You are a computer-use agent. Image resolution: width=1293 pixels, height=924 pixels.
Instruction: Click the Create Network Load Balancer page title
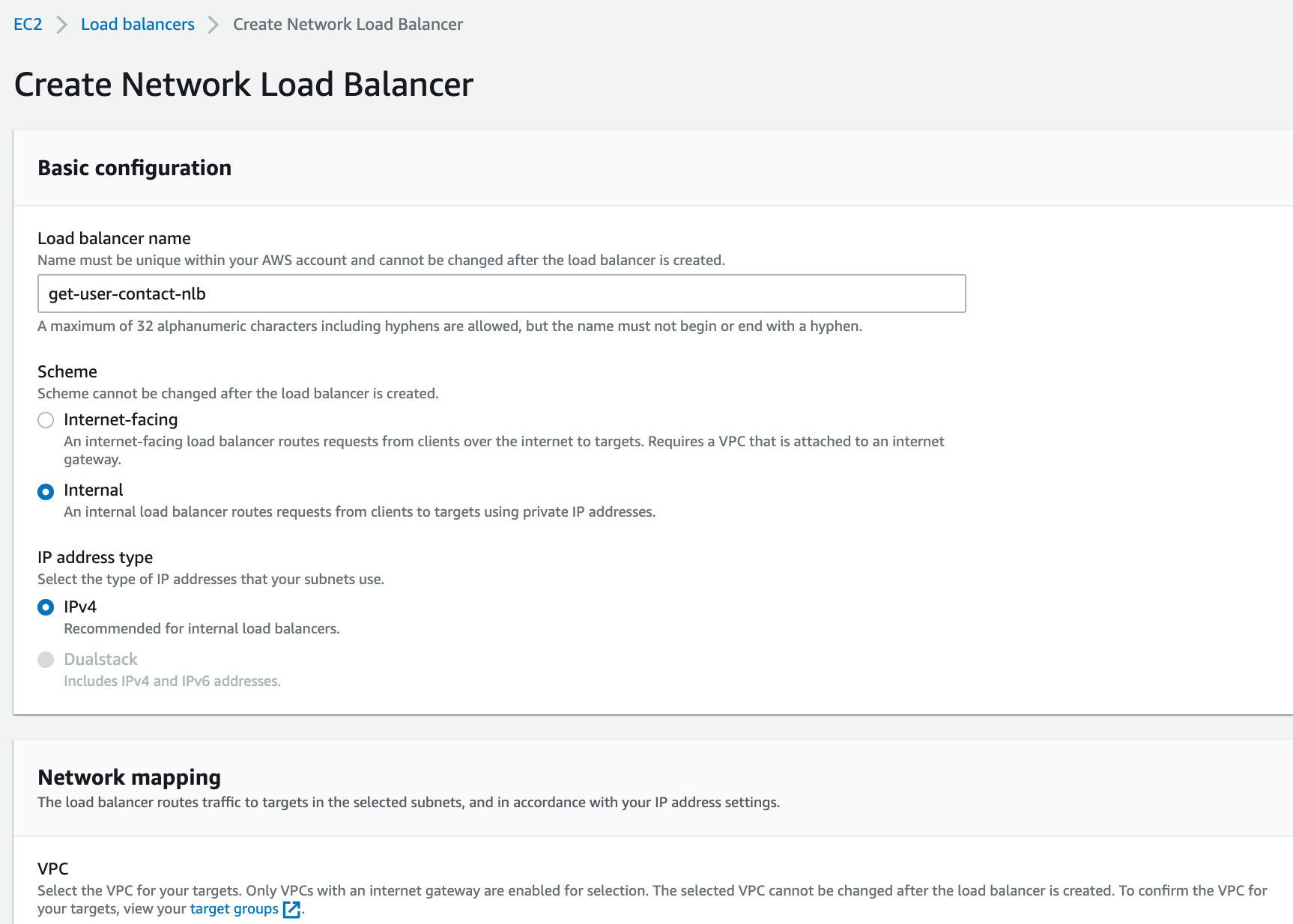[x=243, y=84]
